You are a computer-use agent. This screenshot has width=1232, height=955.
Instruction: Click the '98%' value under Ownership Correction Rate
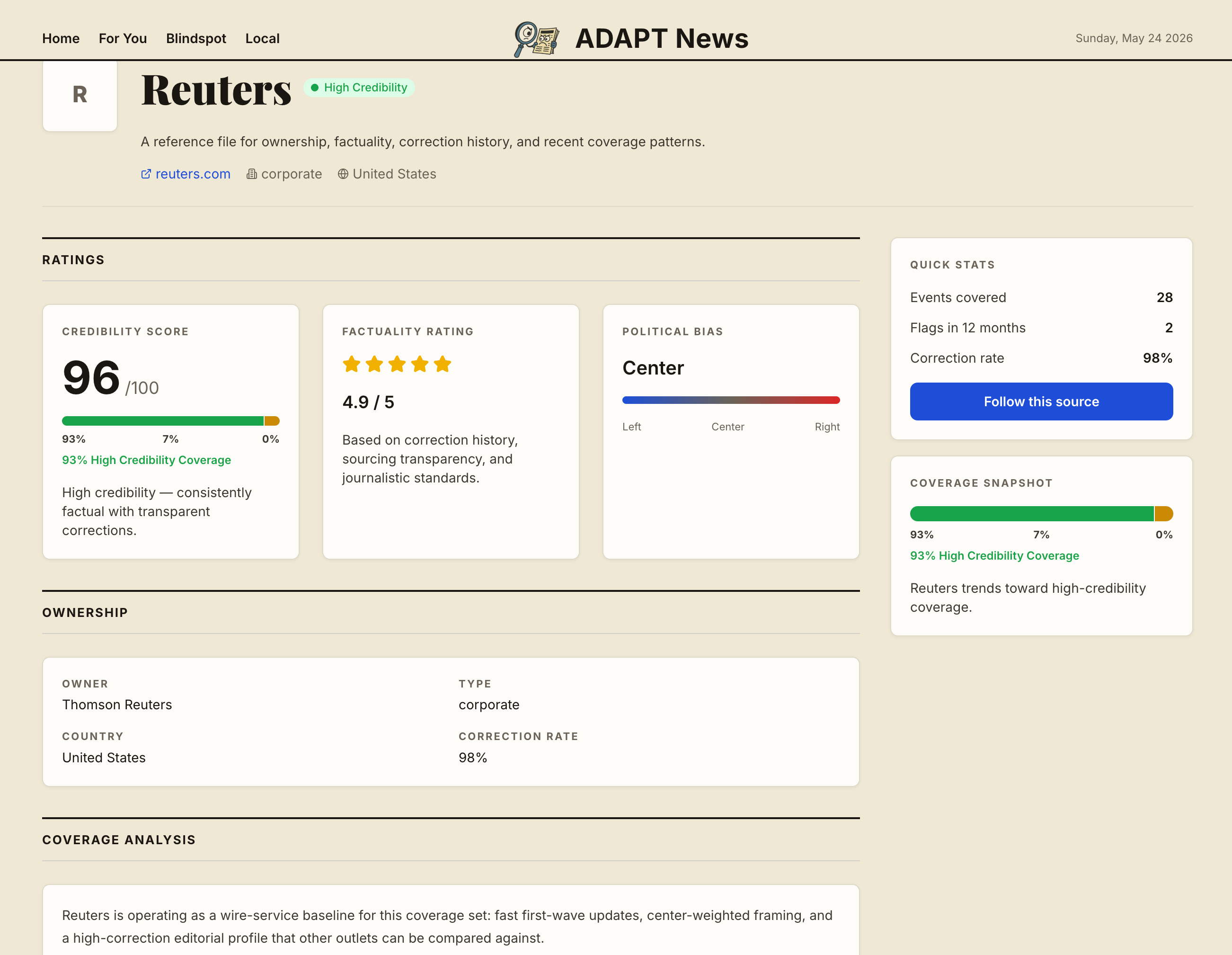point(473,758)
